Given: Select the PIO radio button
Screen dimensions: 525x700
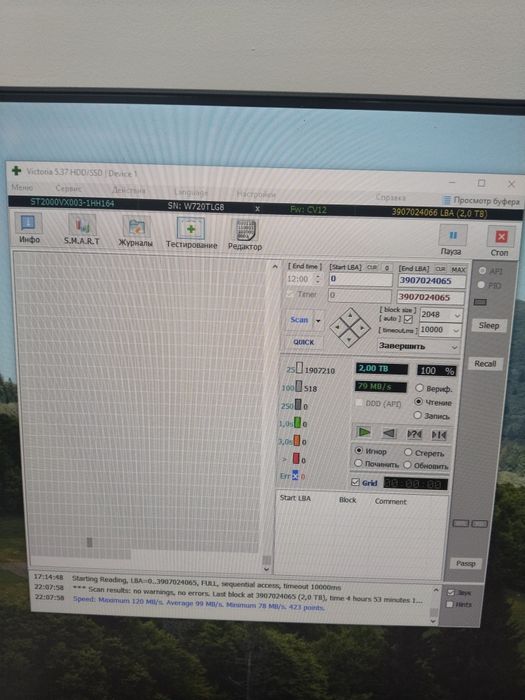Looking at the screenshot, I should coord(481,285).
